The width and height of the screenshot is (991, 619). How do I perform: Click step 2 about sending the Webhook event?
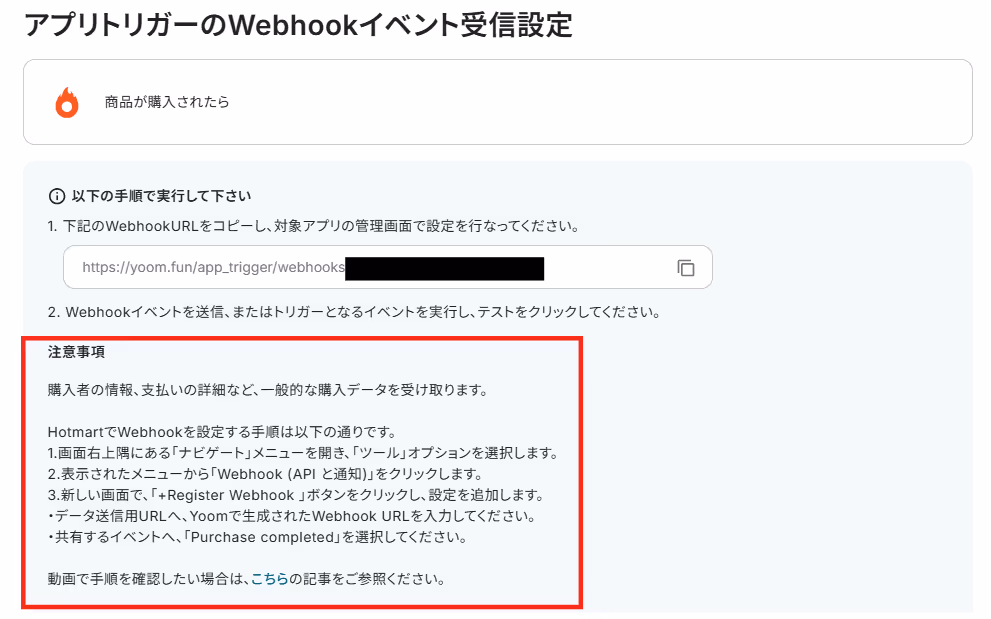point(354,312)
